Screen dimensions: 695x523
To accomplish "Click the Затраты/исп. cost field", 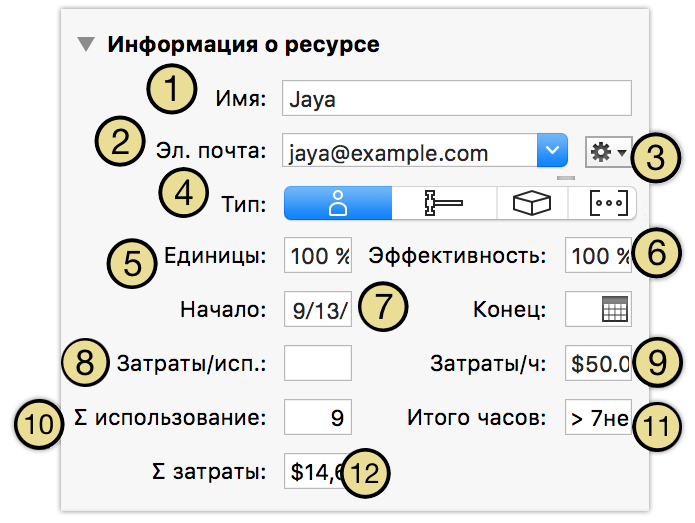I will (318, 363).
